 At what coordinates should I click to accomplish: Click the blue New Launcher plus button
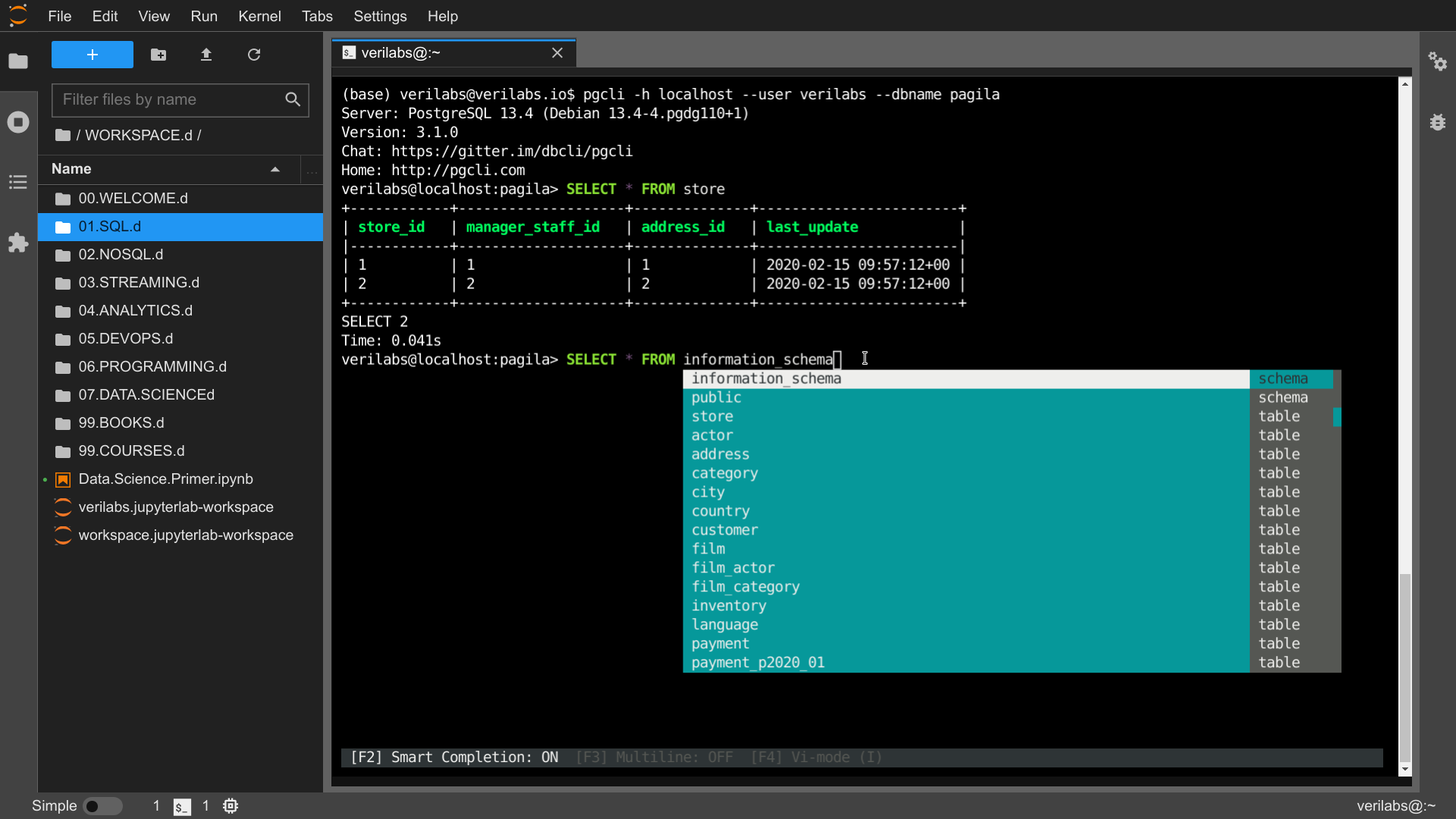tap(93, 55)
